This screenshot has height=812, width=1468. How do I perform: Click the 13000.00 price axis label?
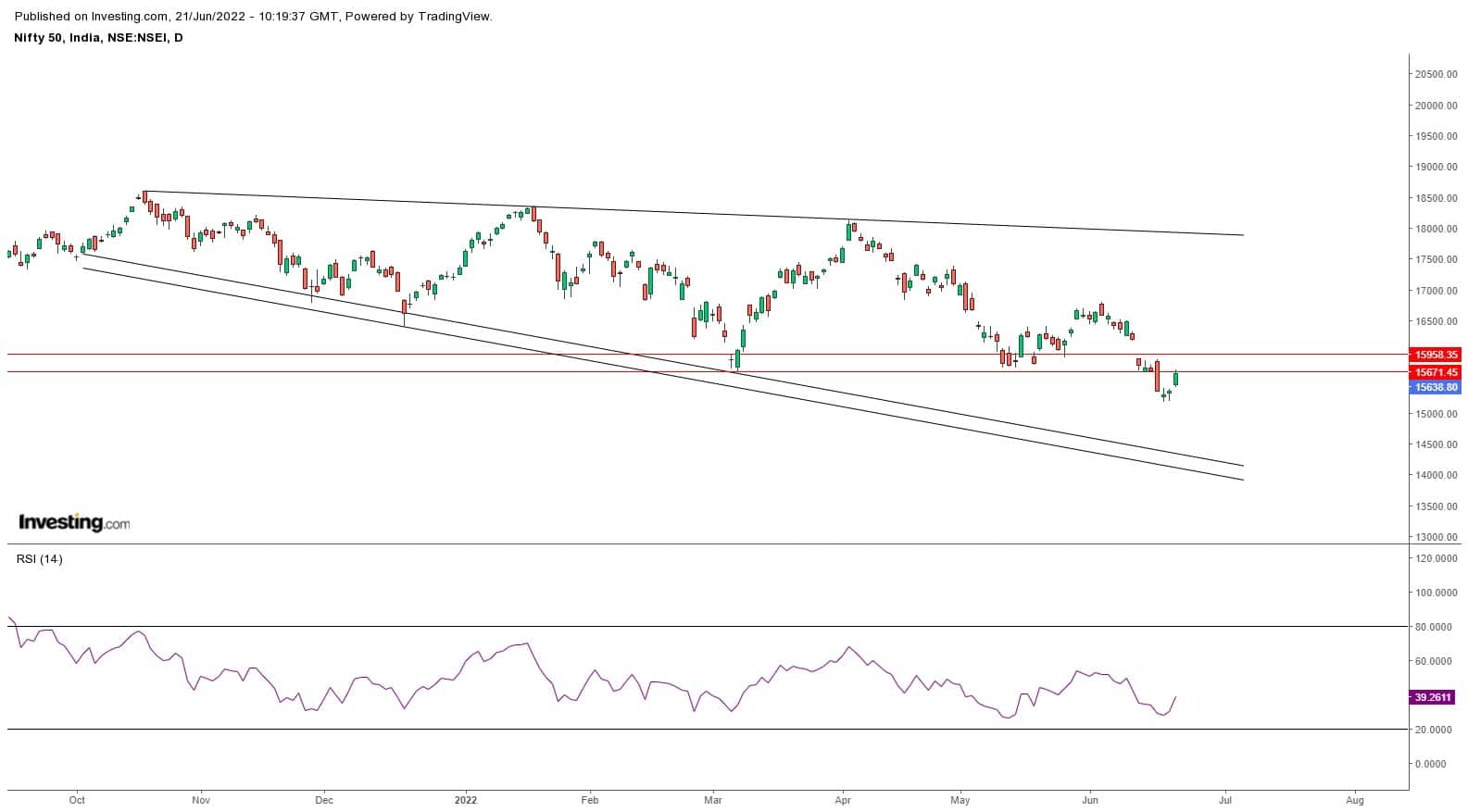[1435, 537]
